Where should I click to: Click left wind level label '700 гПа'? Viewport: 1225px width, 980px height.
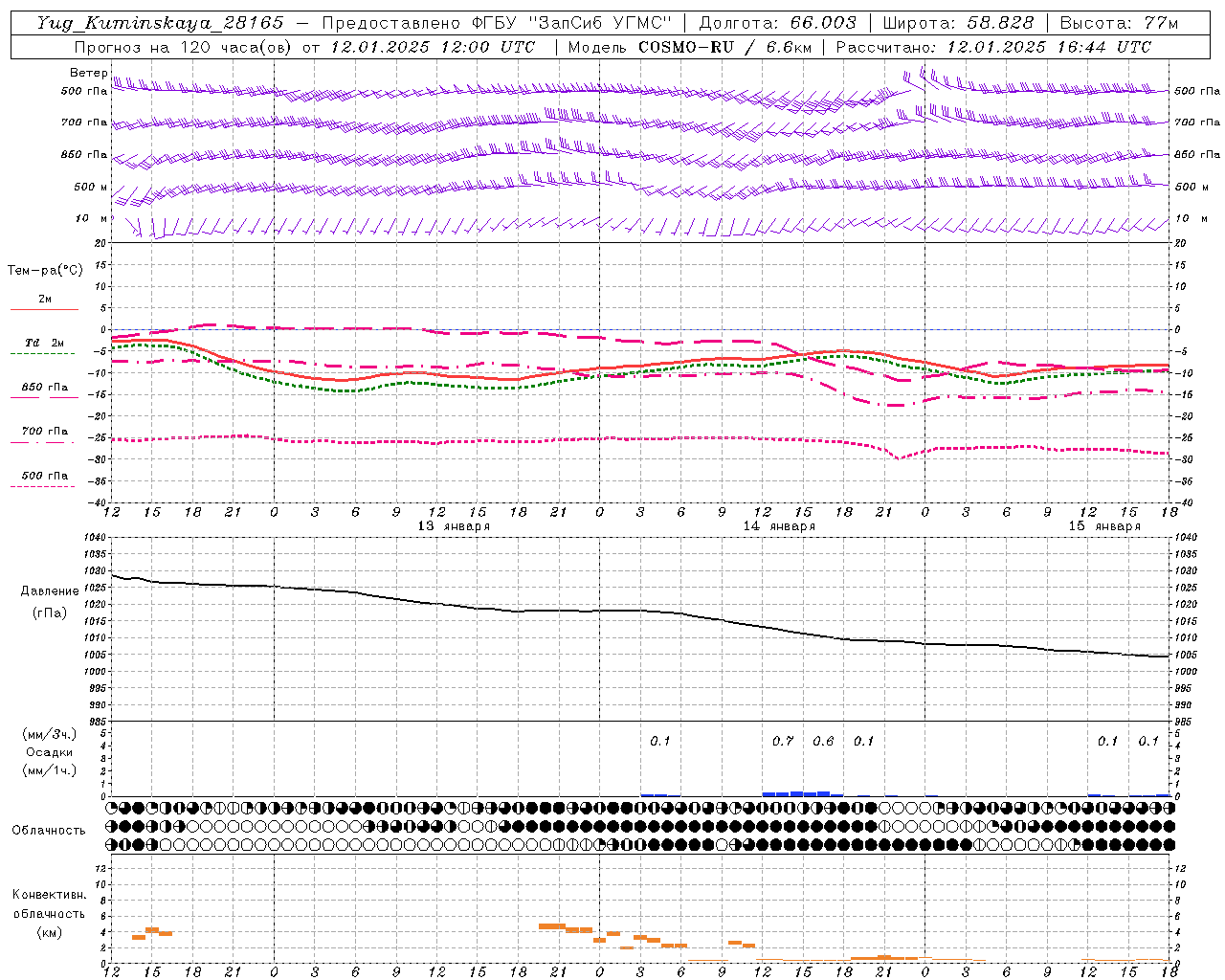pyautogui.click(x=84, y=122)
